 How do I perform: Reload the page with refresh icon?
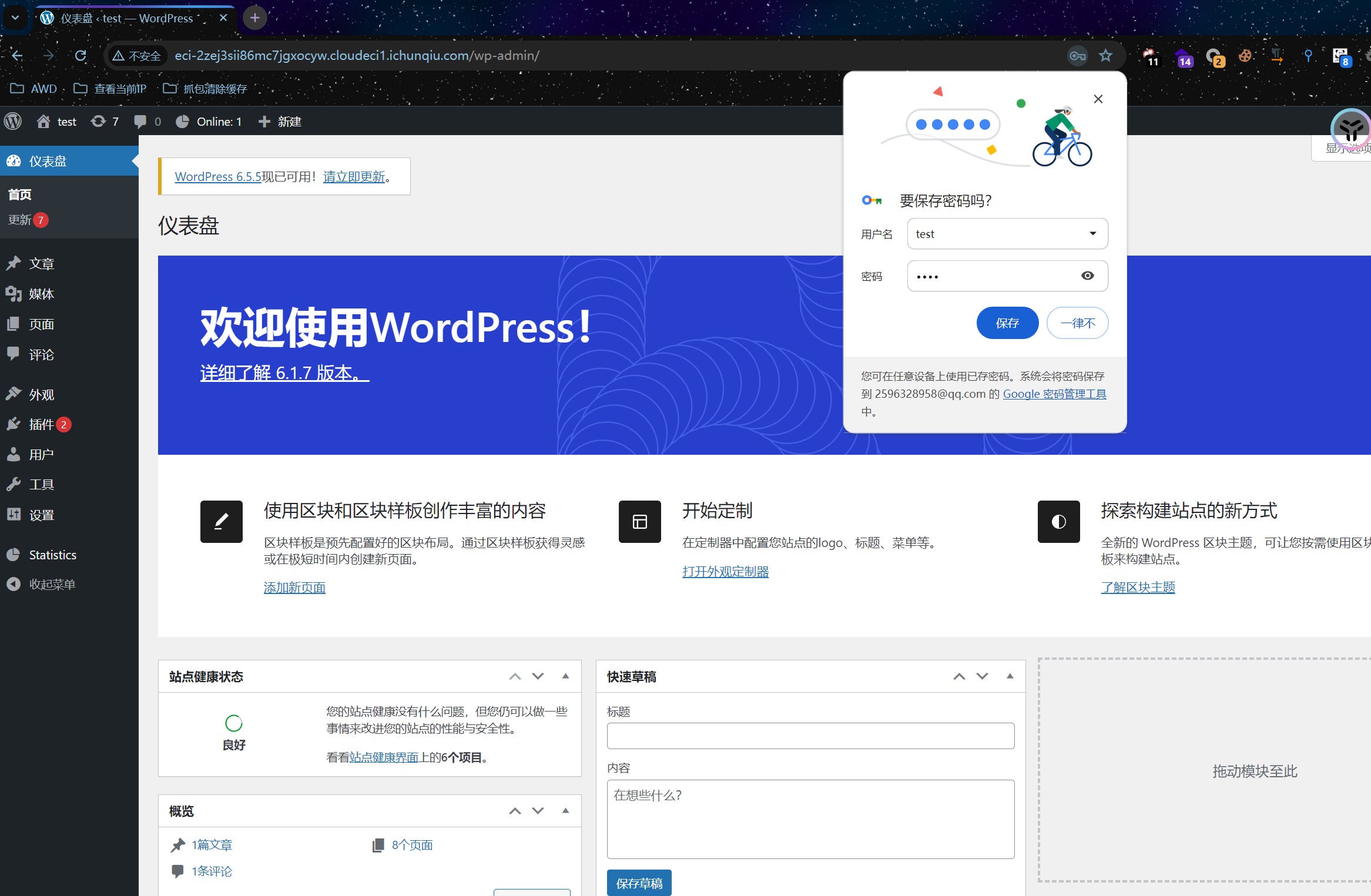point(81,56)
